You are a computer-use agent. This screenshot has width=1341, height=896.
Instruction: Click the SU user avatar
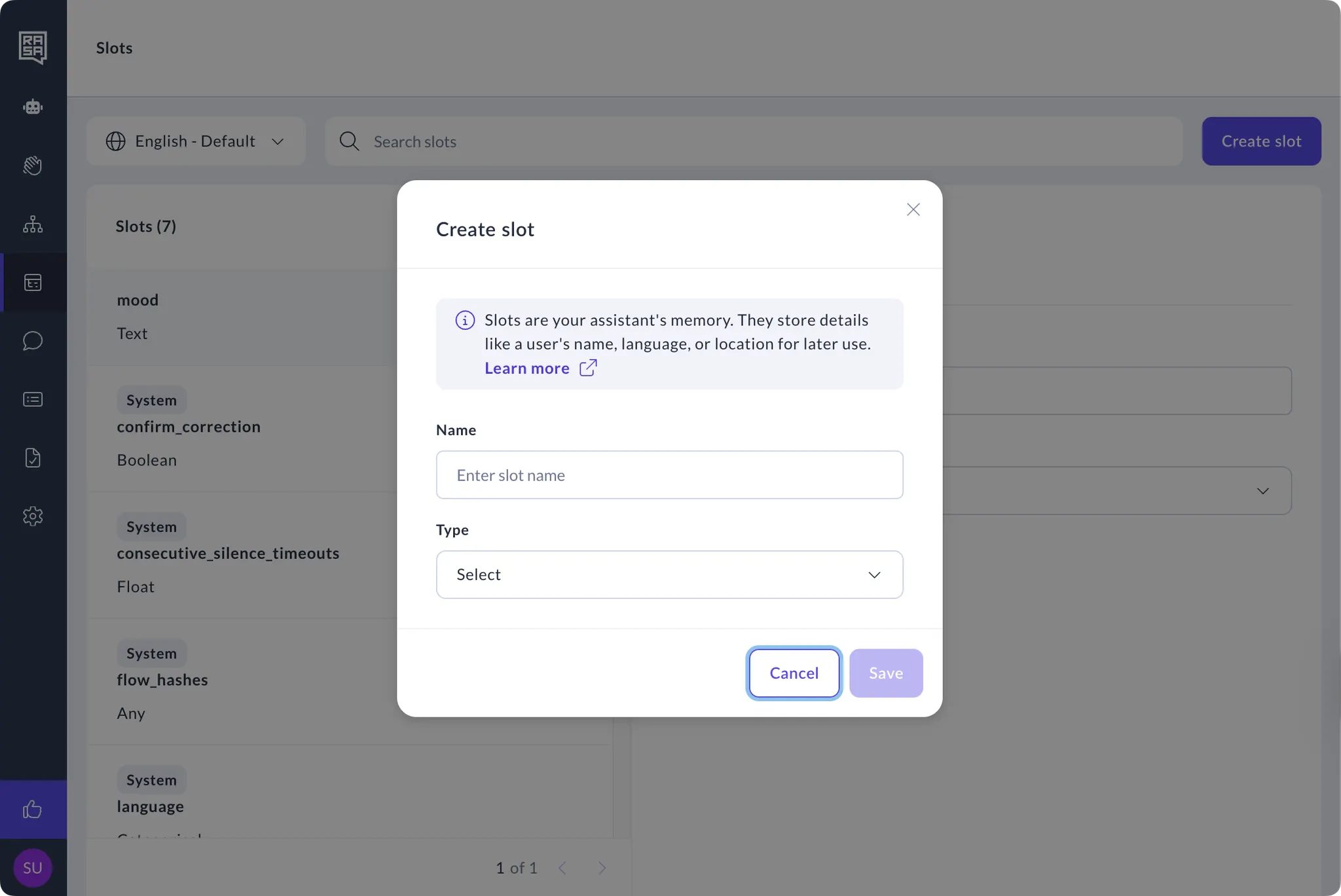pos(33,868)
